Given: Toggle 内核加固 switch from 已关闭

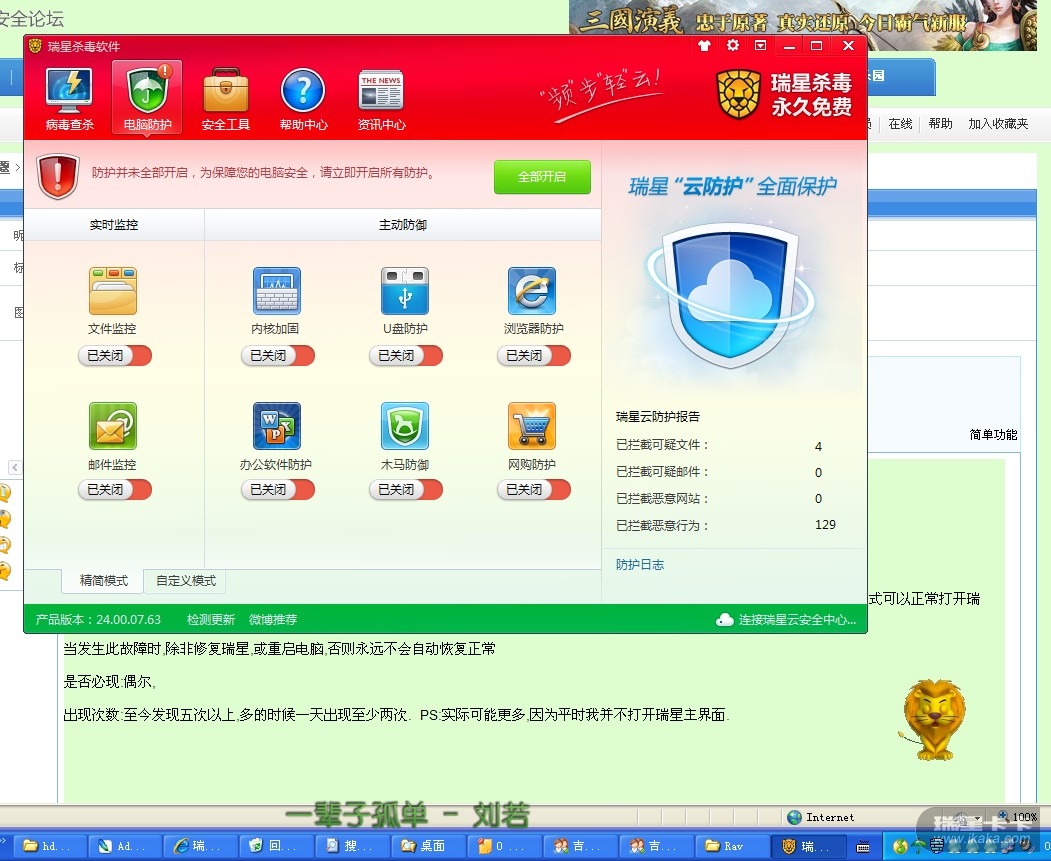Looking at the screenshot, I should point(278,355).
